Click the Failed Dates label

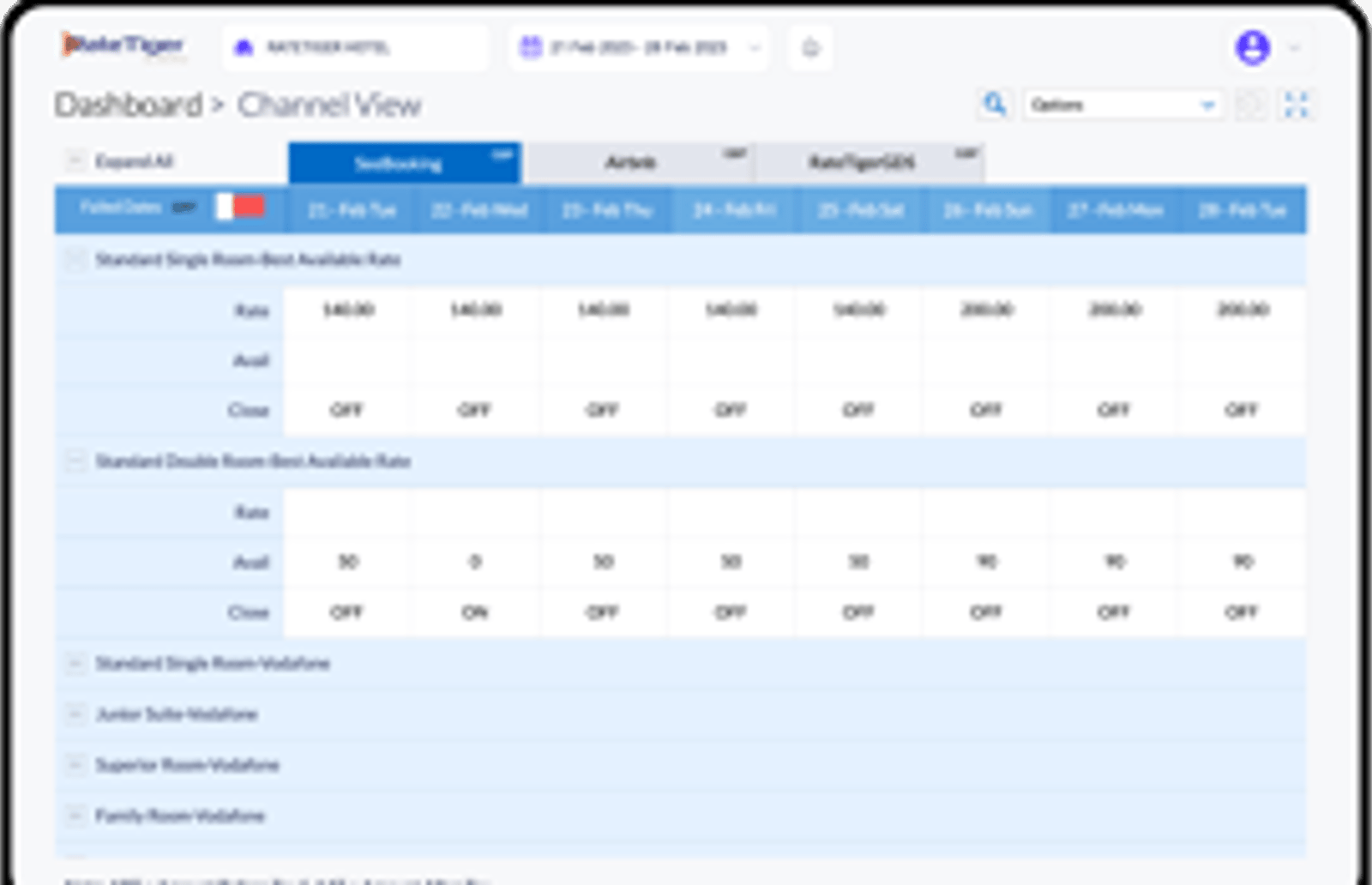pos(120,208)
